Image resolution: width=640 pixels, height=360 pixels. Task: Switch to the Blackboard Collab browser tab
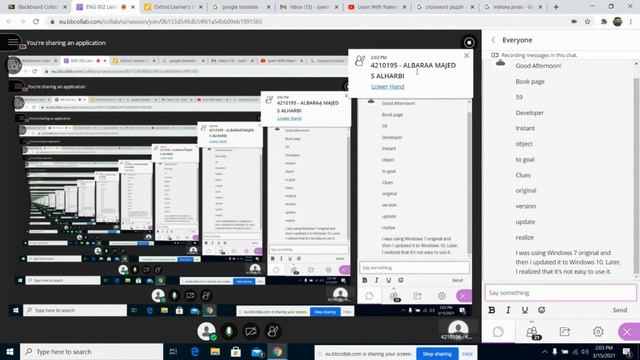point(38,7)
